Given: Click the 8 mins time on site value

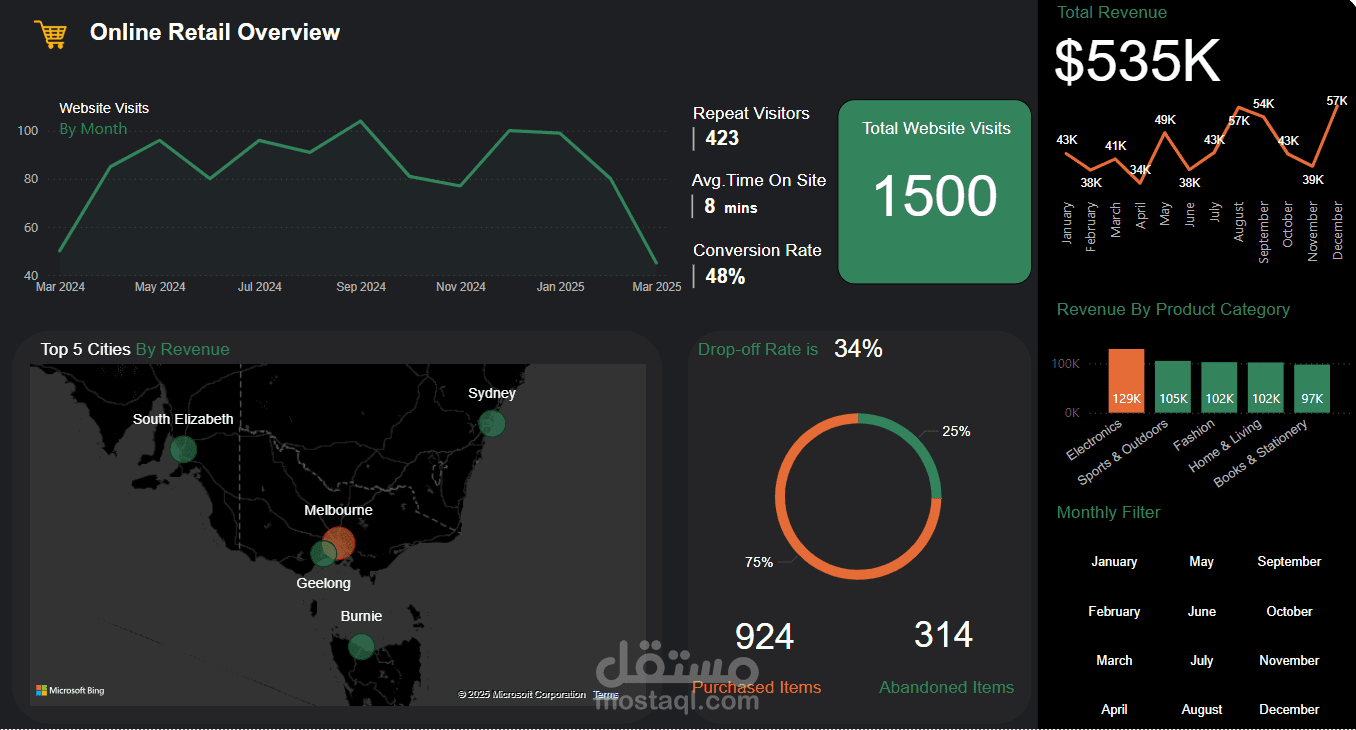Looking at the screenshot, I should coord(730,206).
